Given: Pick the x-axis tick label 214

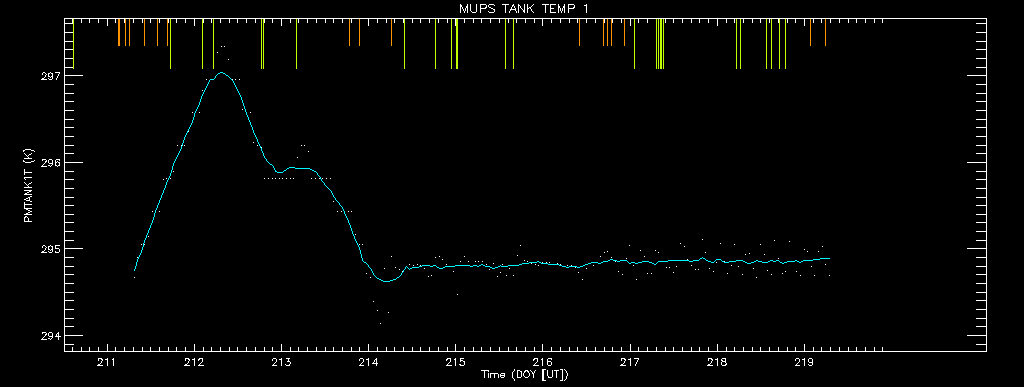Looking at the screenshot, I should tap(368, 362).
